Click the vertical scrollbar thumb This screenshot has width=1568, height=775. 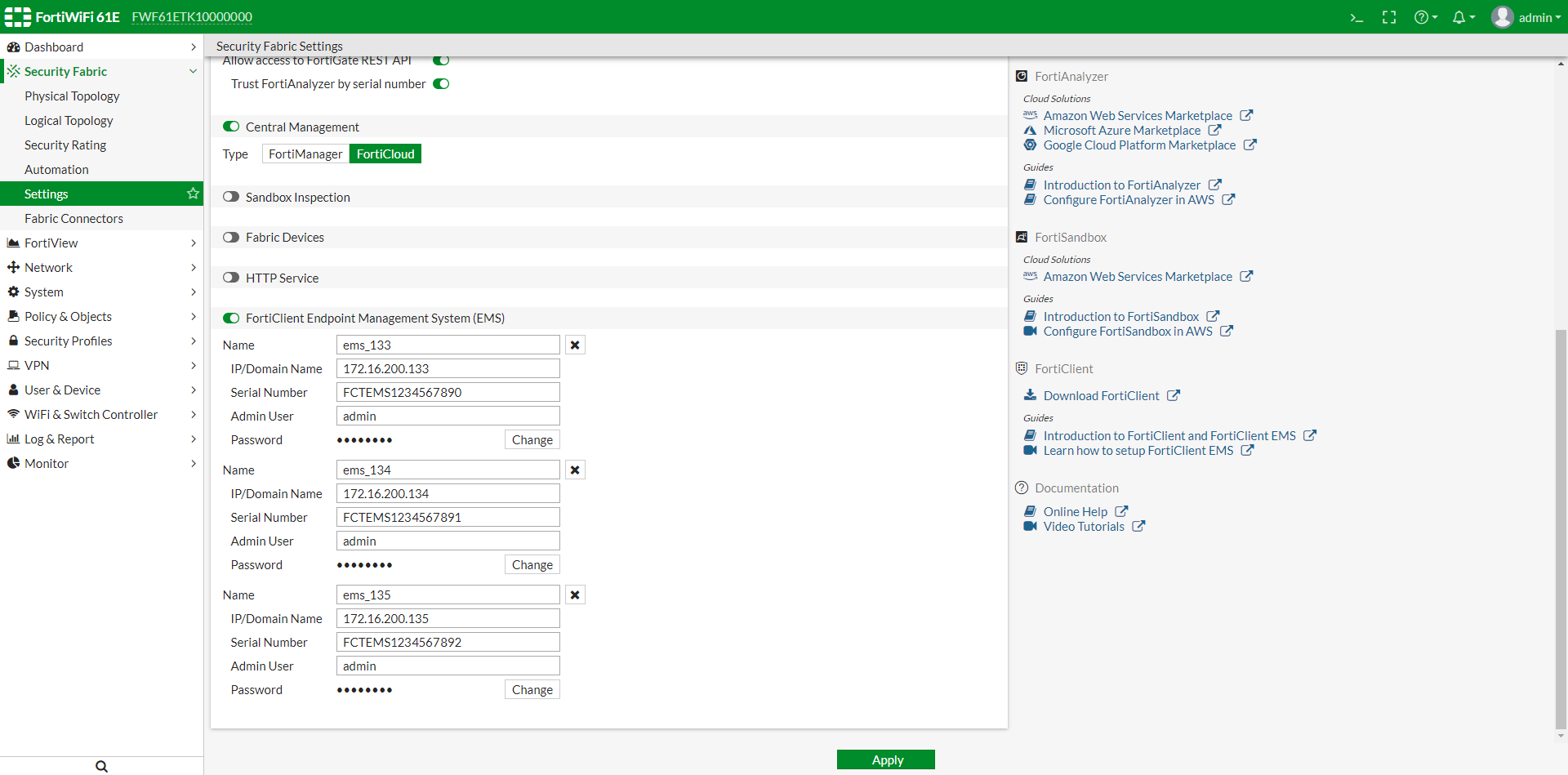pos(1561,528)
